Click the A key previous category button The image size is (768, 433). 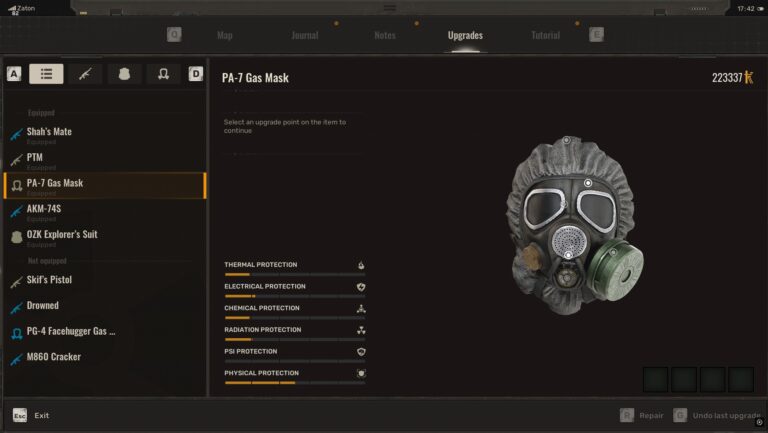coord(14,74)
